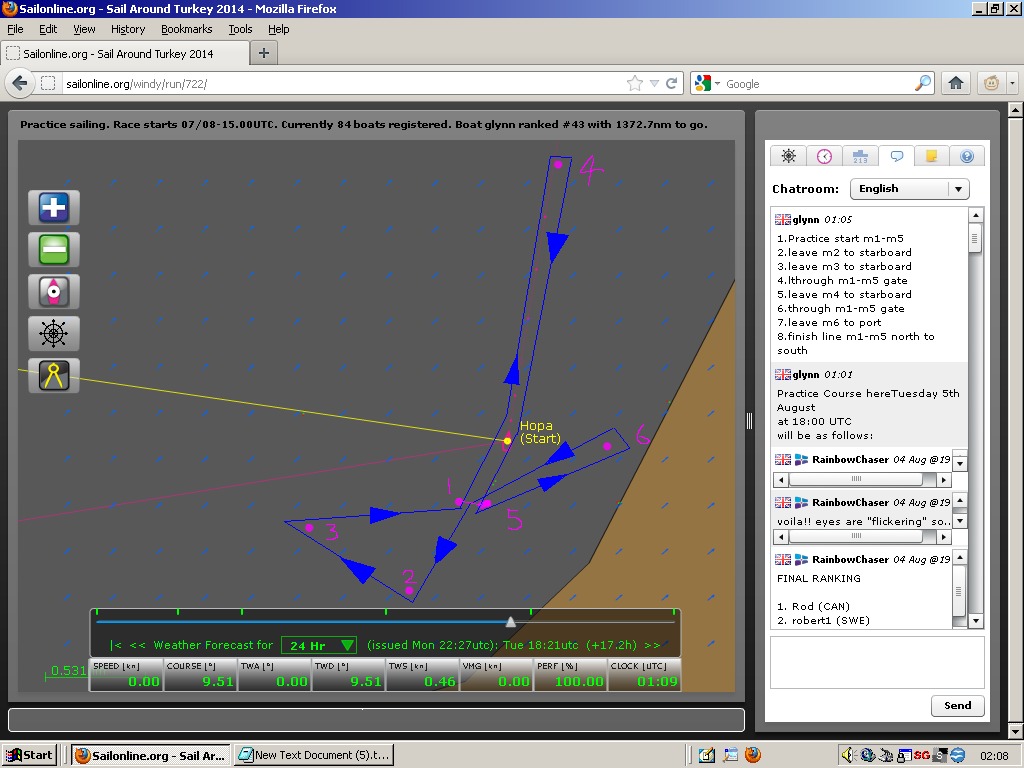Open the Edit menu
This screenshot has height=768, width=1024.
pyautogui.click(x=48, y=29)
